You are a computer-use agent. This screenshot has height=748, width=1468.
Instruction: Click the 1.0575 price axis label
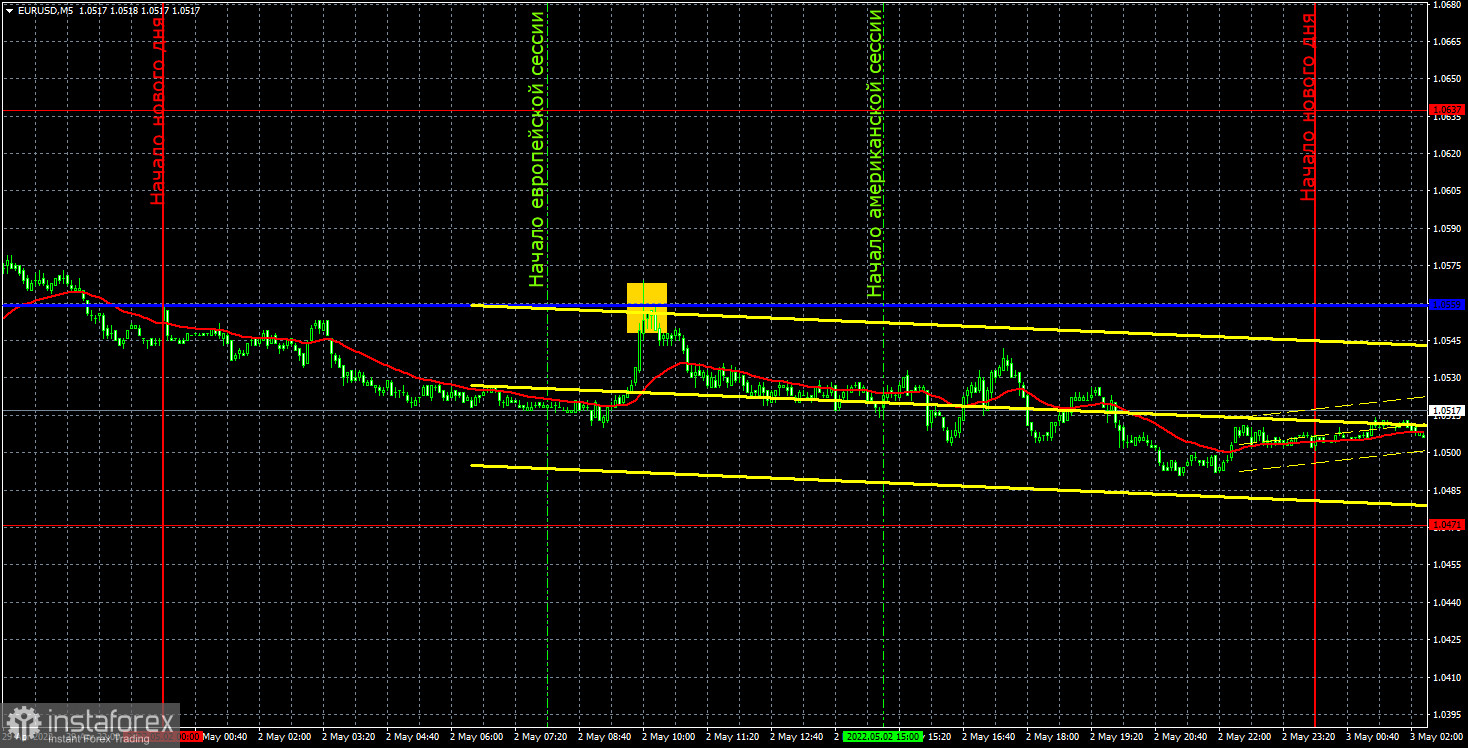(x=1446, y=265)
